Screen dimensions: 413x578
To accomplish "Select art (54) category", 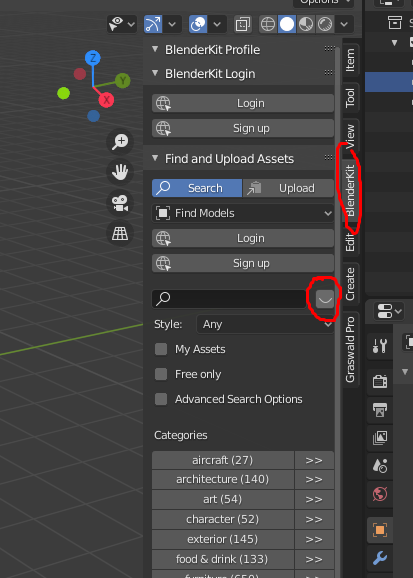I will [223, 499].
